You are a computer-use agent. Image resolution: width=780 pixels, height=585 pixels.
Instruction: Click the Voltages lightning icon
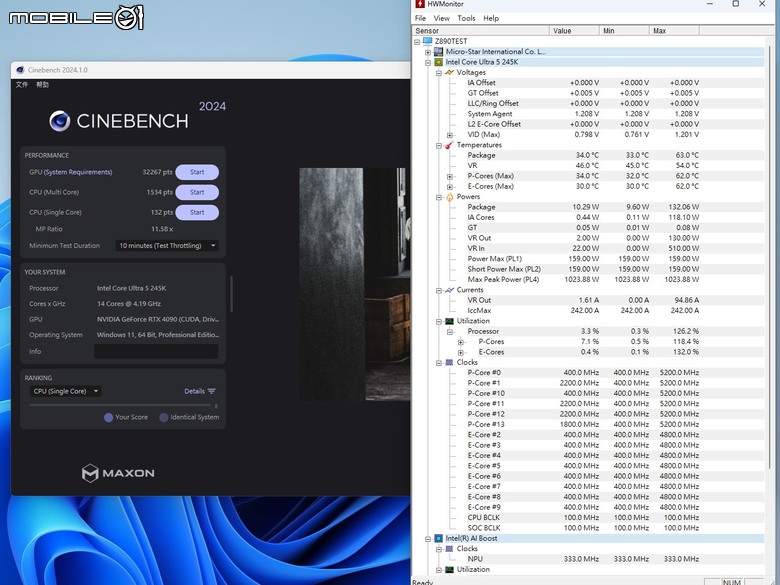(x=449, y=73)
